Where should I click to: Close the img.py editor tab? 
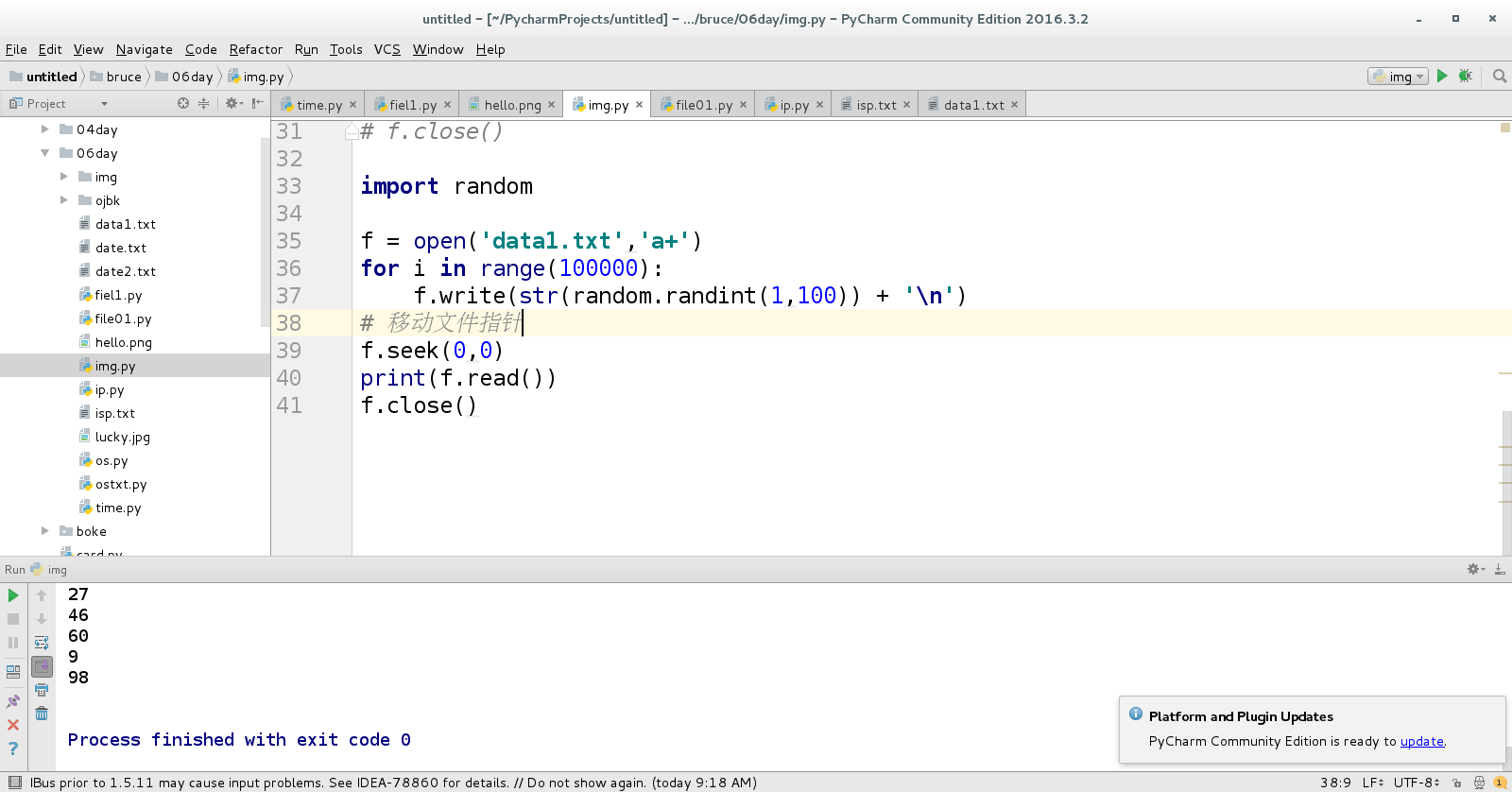coord(640,105)
